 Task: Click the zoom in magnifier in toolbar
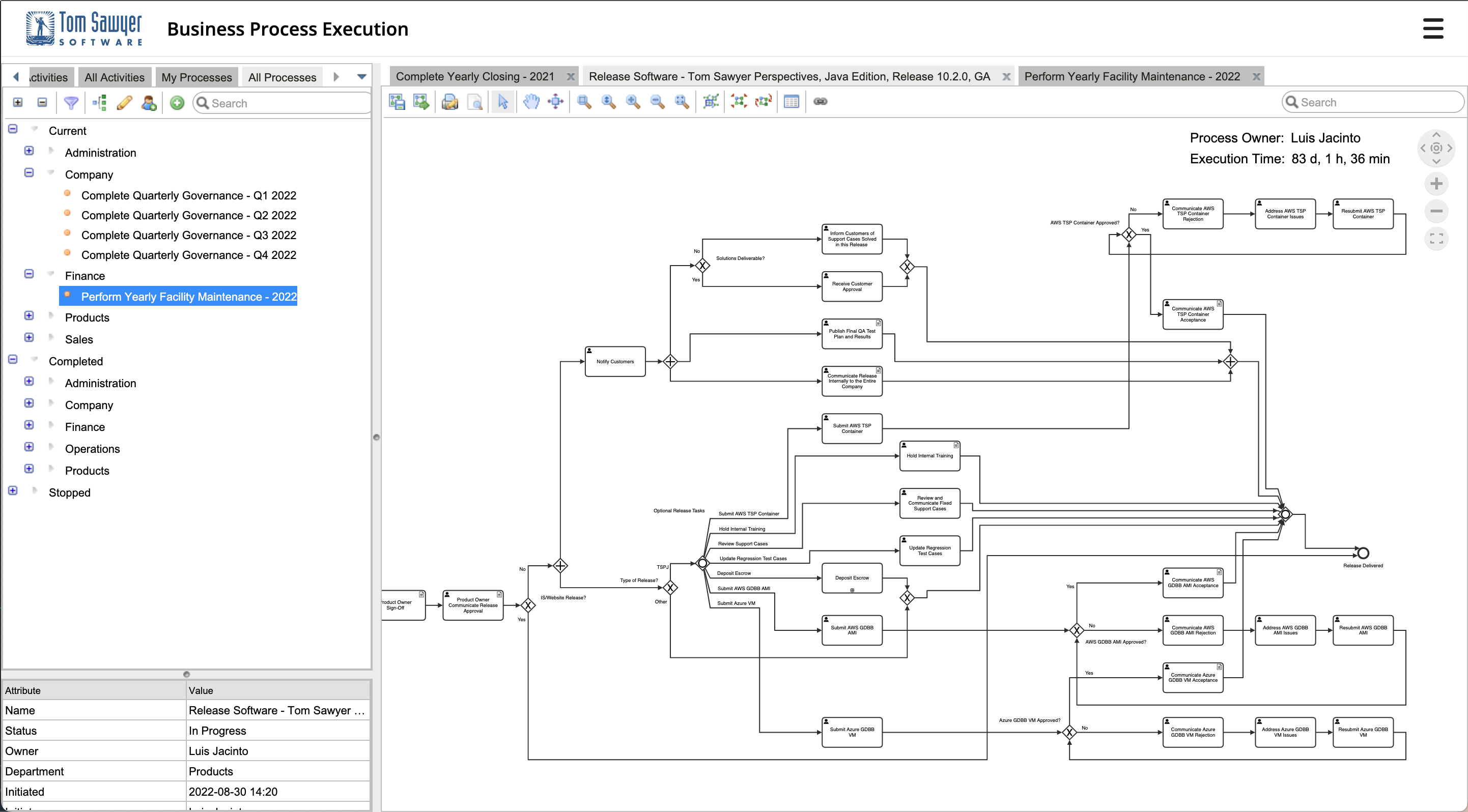(633, 101)
